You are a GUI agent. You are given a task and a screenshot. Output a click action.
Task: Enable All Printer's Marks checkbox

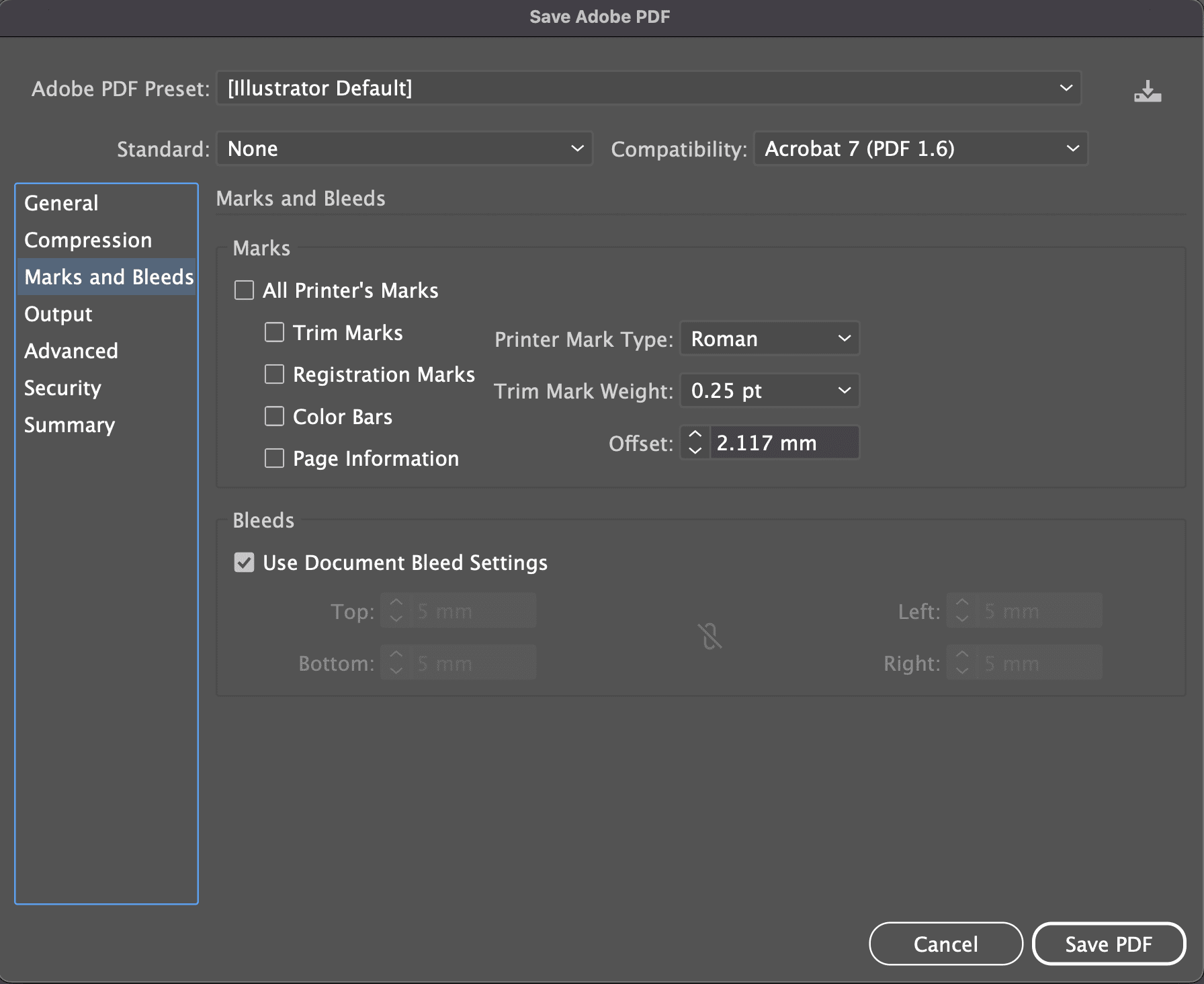pyautogui.click(x=244, y=290)
